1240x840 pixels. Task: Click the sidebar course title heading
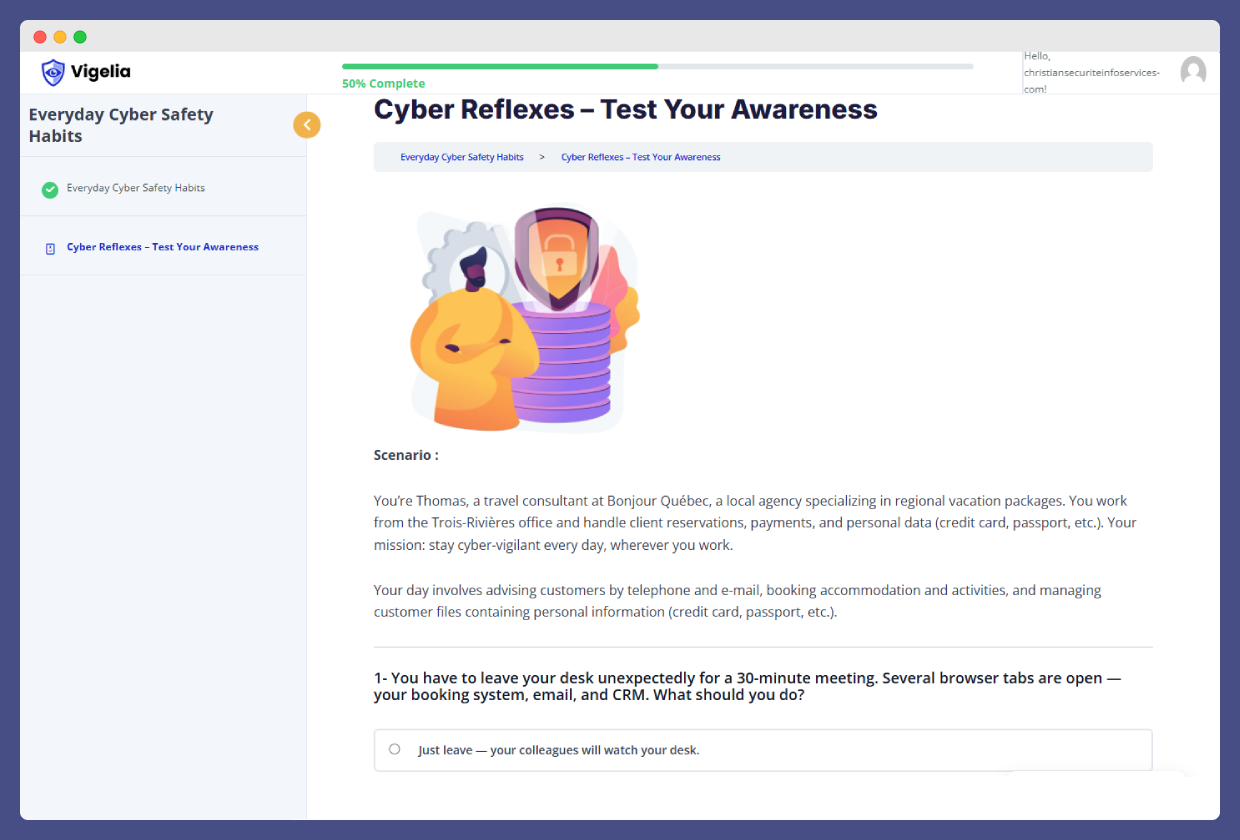coord(121,125)
